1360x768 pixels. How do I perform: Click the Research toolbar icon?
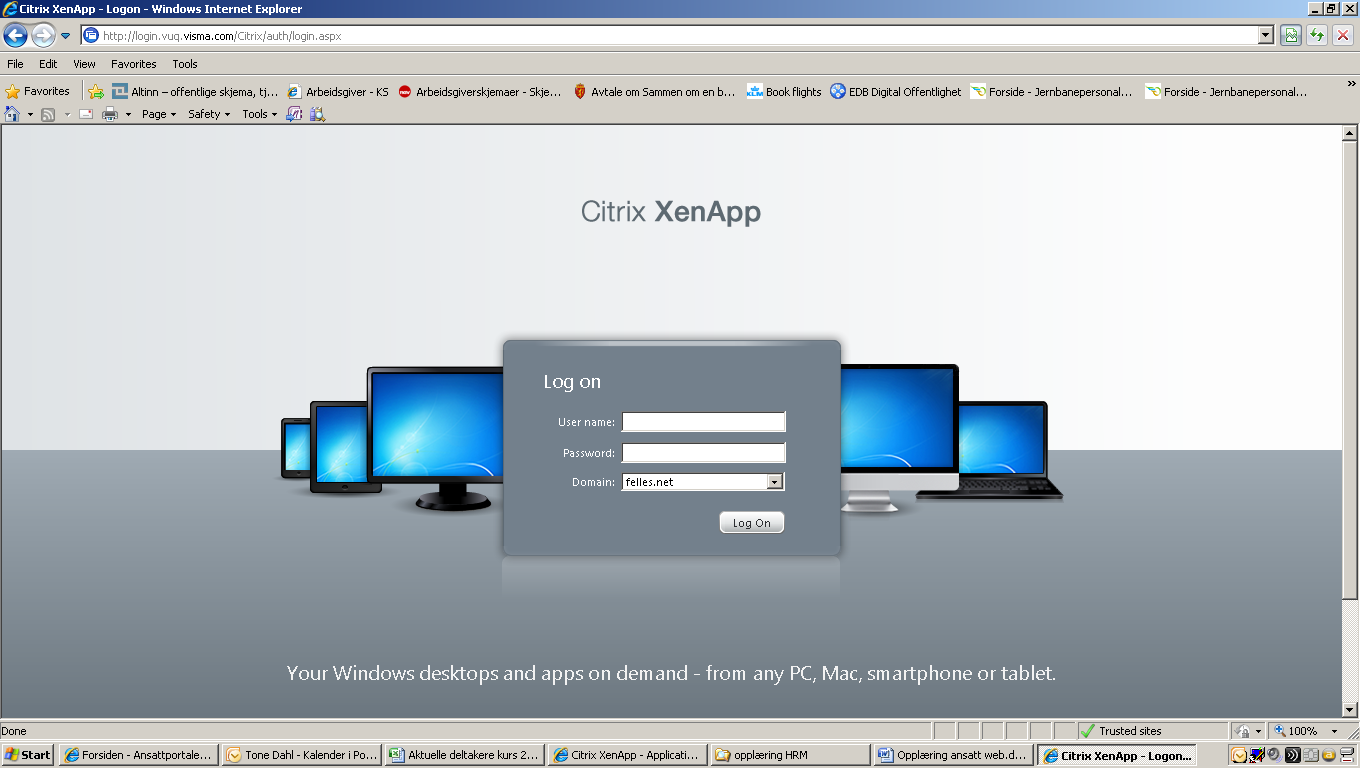tap(317, 114)
